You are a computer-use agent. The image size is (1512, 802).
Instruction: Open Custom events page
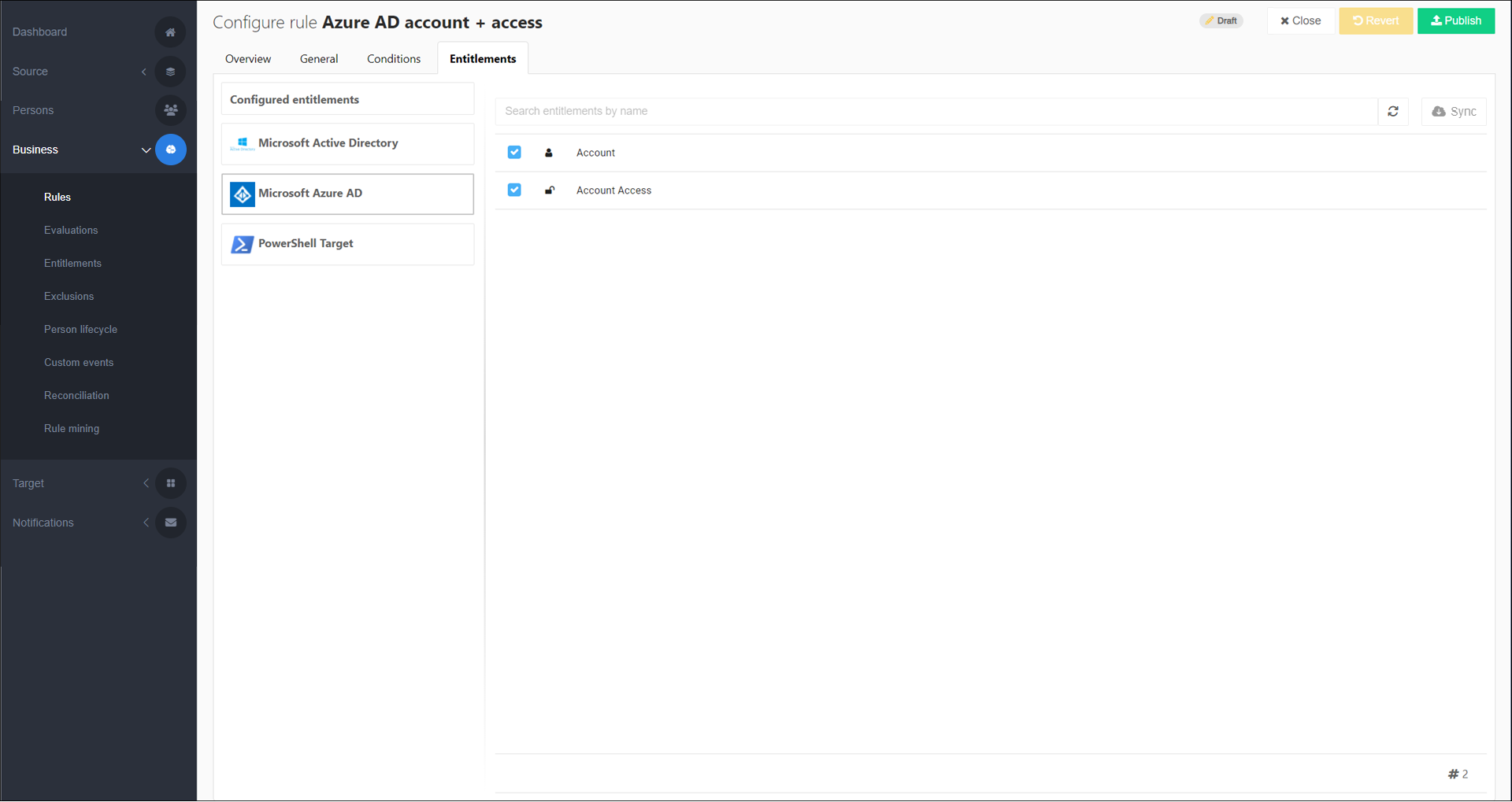click(79, 363)
